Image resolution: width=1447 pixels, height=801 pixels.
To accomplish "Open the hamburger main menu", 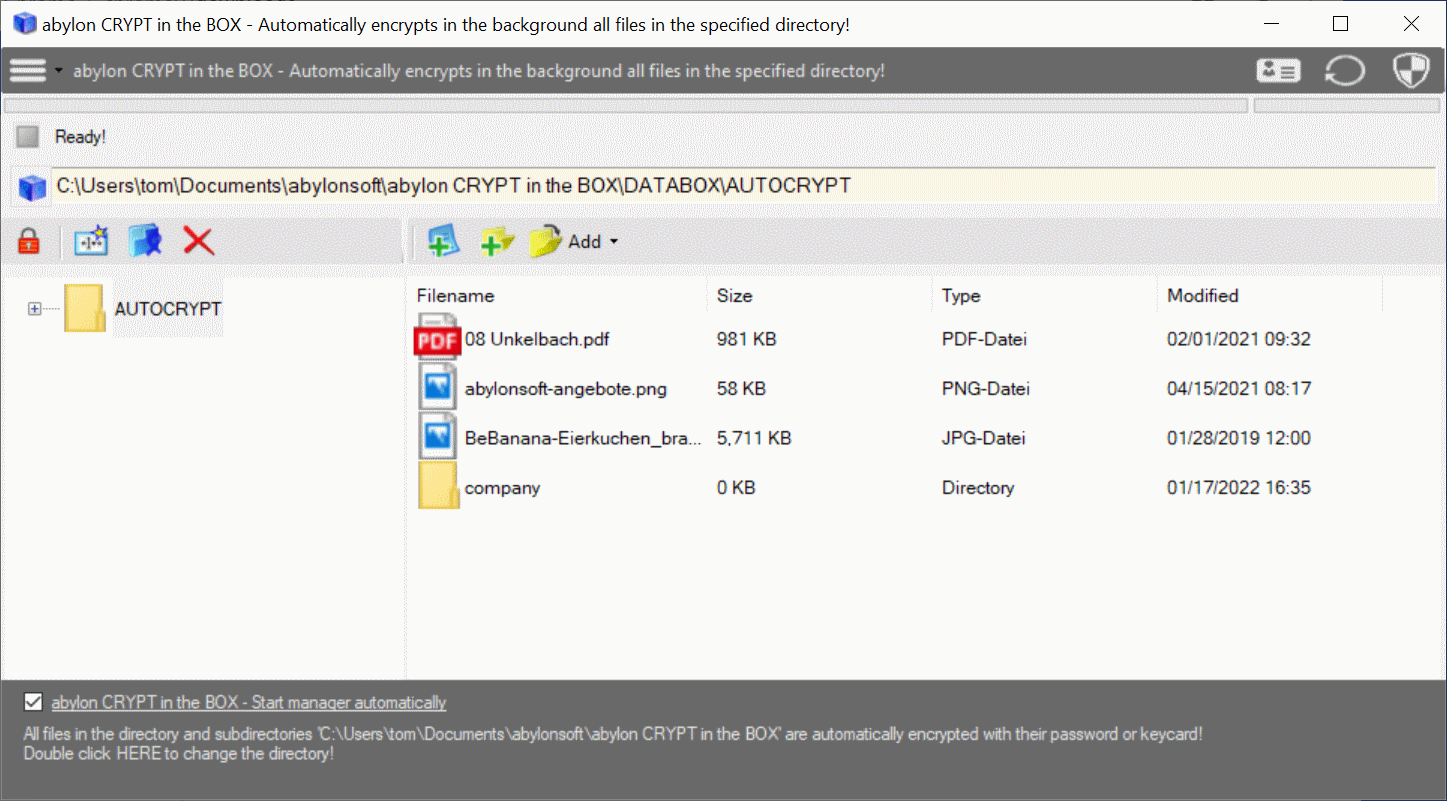I will pos(28,70).
